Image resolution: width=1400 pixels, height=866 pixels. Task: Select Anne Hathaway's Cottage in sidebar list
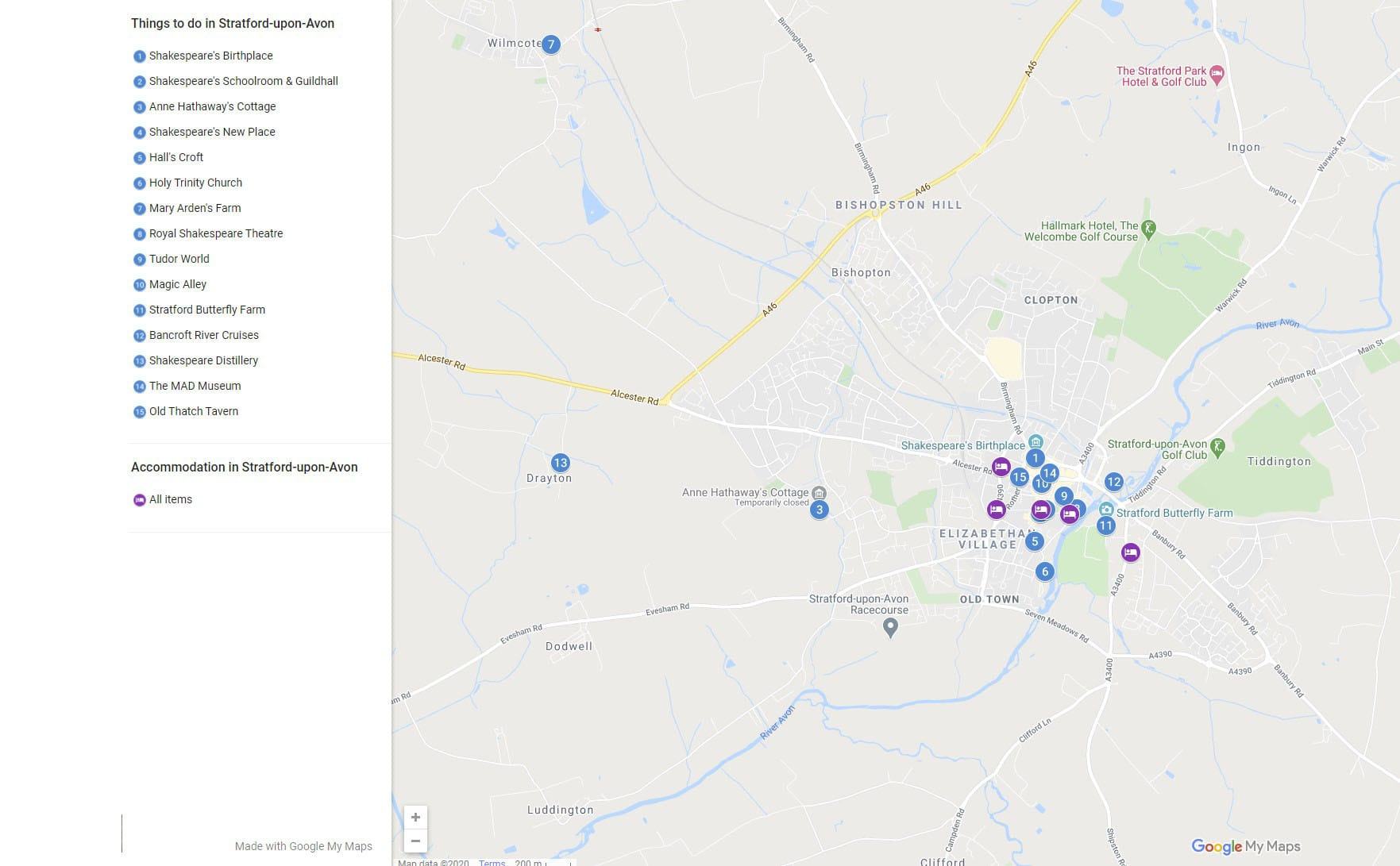pyautogui.click(x=212, y=106)
